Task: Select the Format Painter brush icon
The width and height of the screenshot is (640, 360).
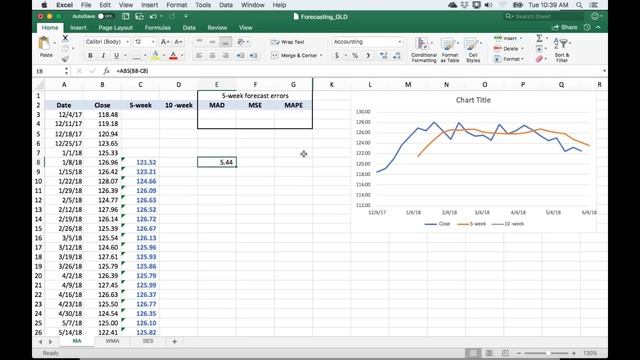Action: pyautogui.click(x=65, y=59)
